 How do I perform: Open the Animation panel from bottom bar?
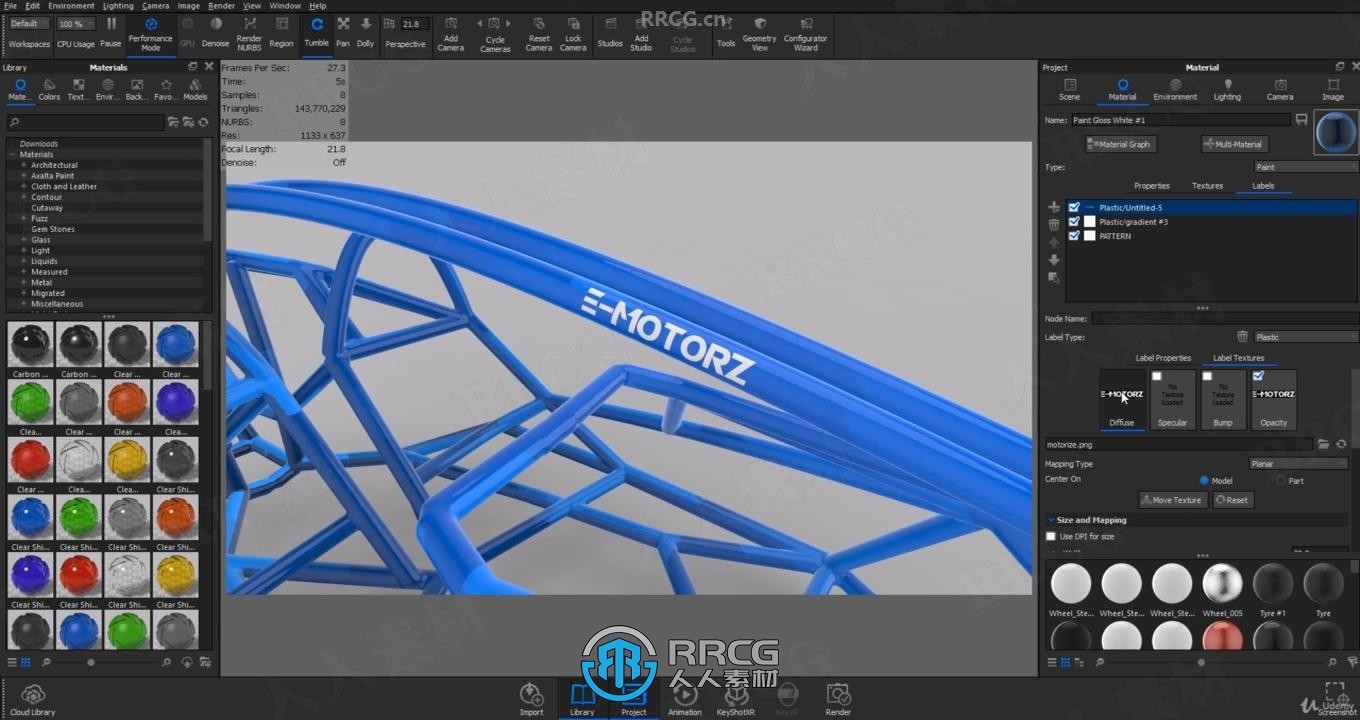pos(685,699)
